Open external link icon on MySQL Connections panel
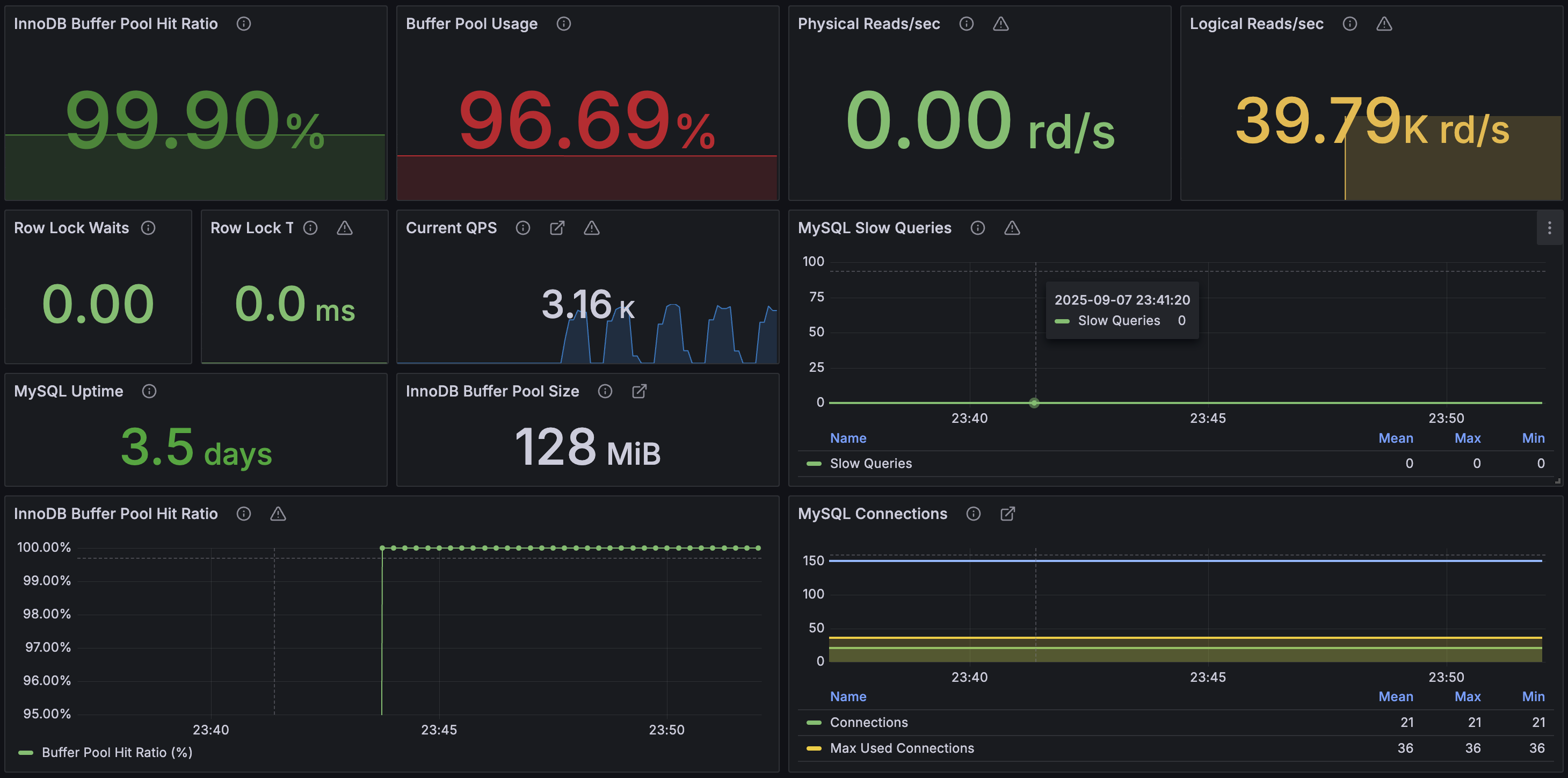The image size is (1568, 778). (x=1007, y=514)
